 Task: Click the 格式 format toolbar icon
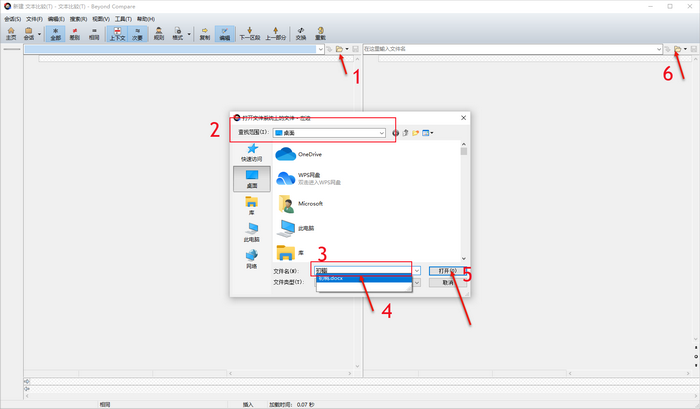[178, 33]
